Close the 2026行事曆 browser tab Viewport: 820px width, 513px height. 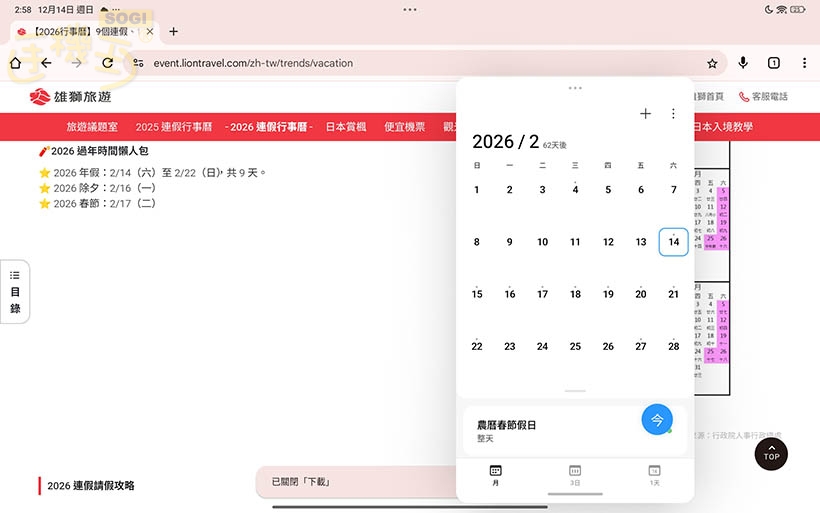coord(150,31)
